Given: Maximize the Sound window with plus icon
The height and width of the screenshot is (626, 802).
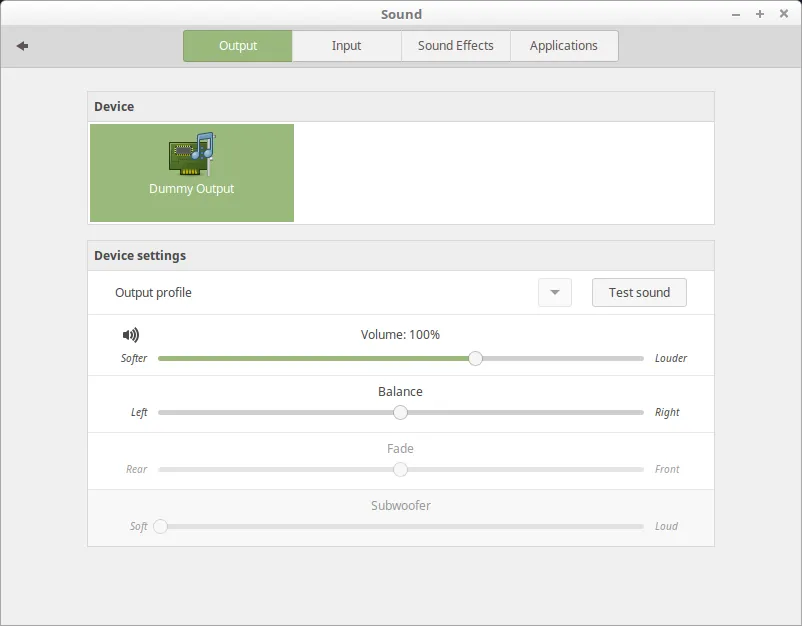Looking at the screenshot, I should [x=760, y=14].
